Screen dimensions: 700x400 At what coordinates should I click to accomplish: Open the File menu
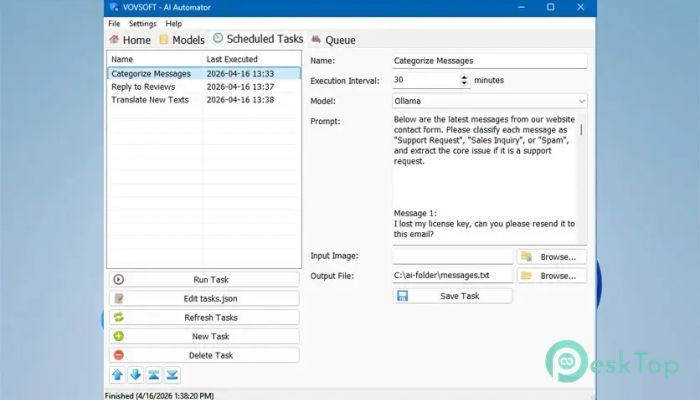click(114, 24)
